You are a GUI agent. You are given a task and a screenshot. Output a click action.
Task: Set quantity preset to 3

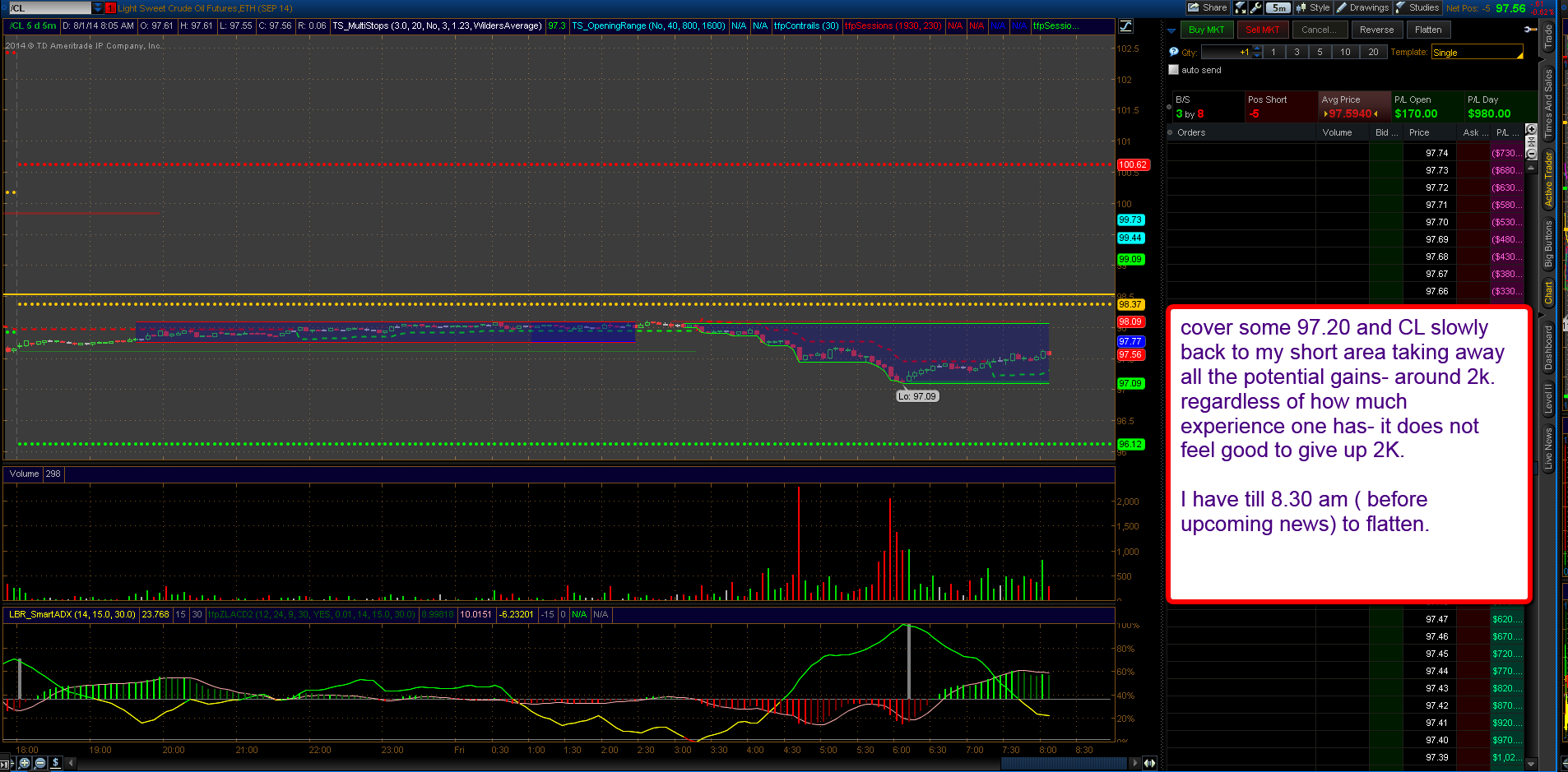(x=1297, y=52)
